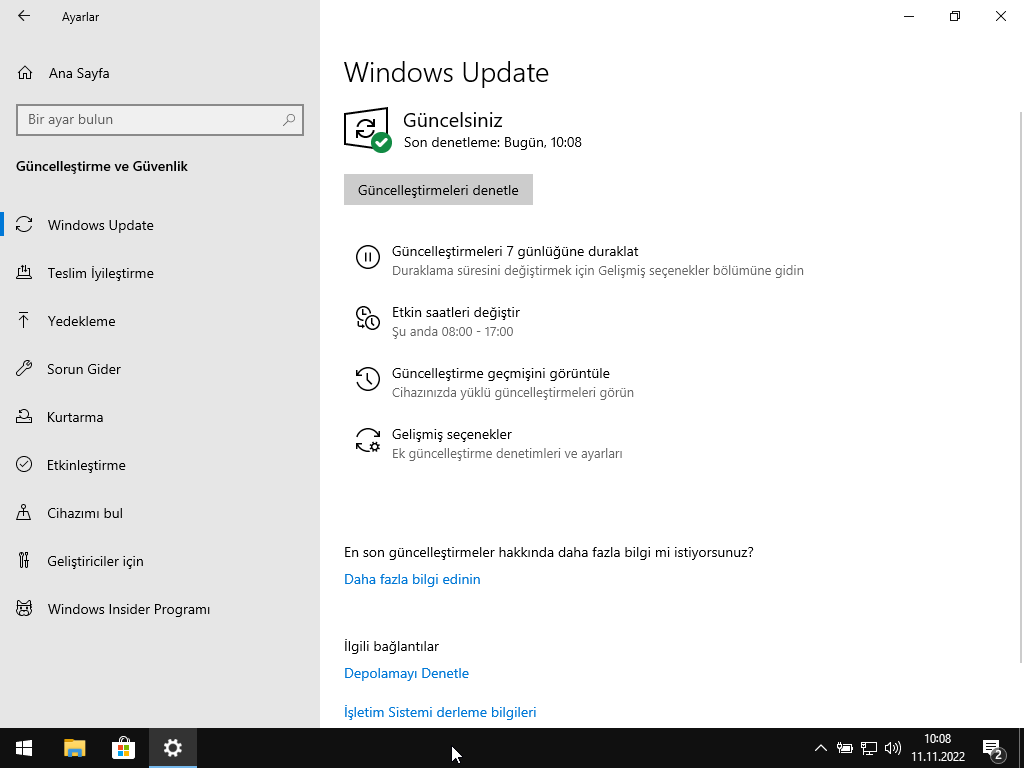The height and width of the screenshot is (768, 1024).
Task: Click the update status icon with green check
Action: (x=368, y=130)
